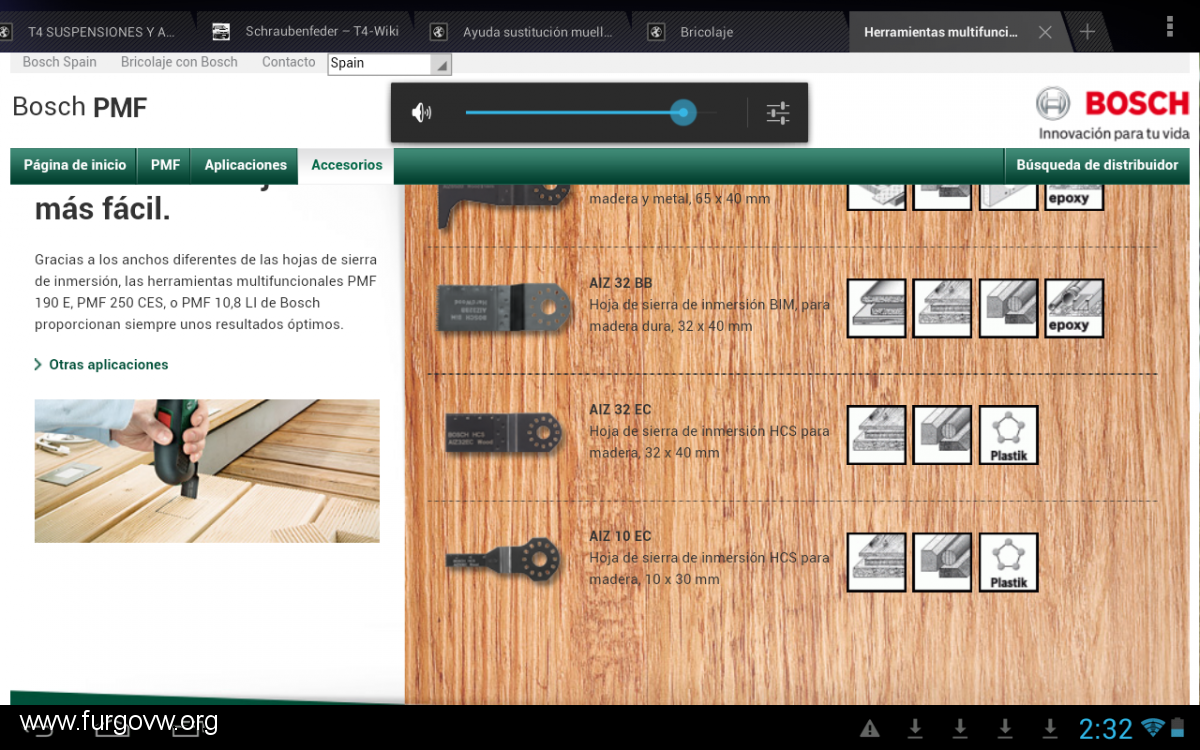Click the 'madera dura, 32 x 40 mm' description
Image resolution: width=1200 pixels, height=750 pixels.
point(670,326)
